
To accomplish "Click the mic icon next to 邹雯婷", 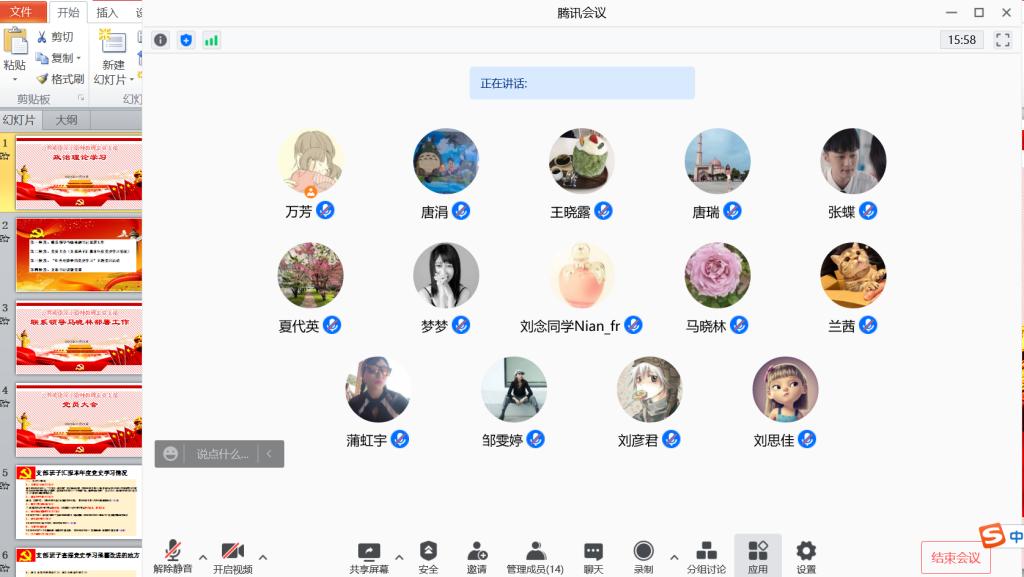I will [x=536, y=439].
